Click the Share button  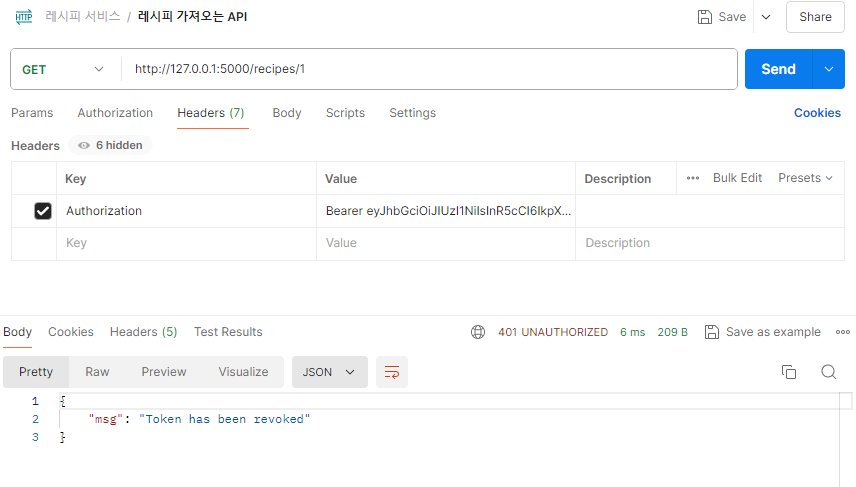click(x=816, y=17)
